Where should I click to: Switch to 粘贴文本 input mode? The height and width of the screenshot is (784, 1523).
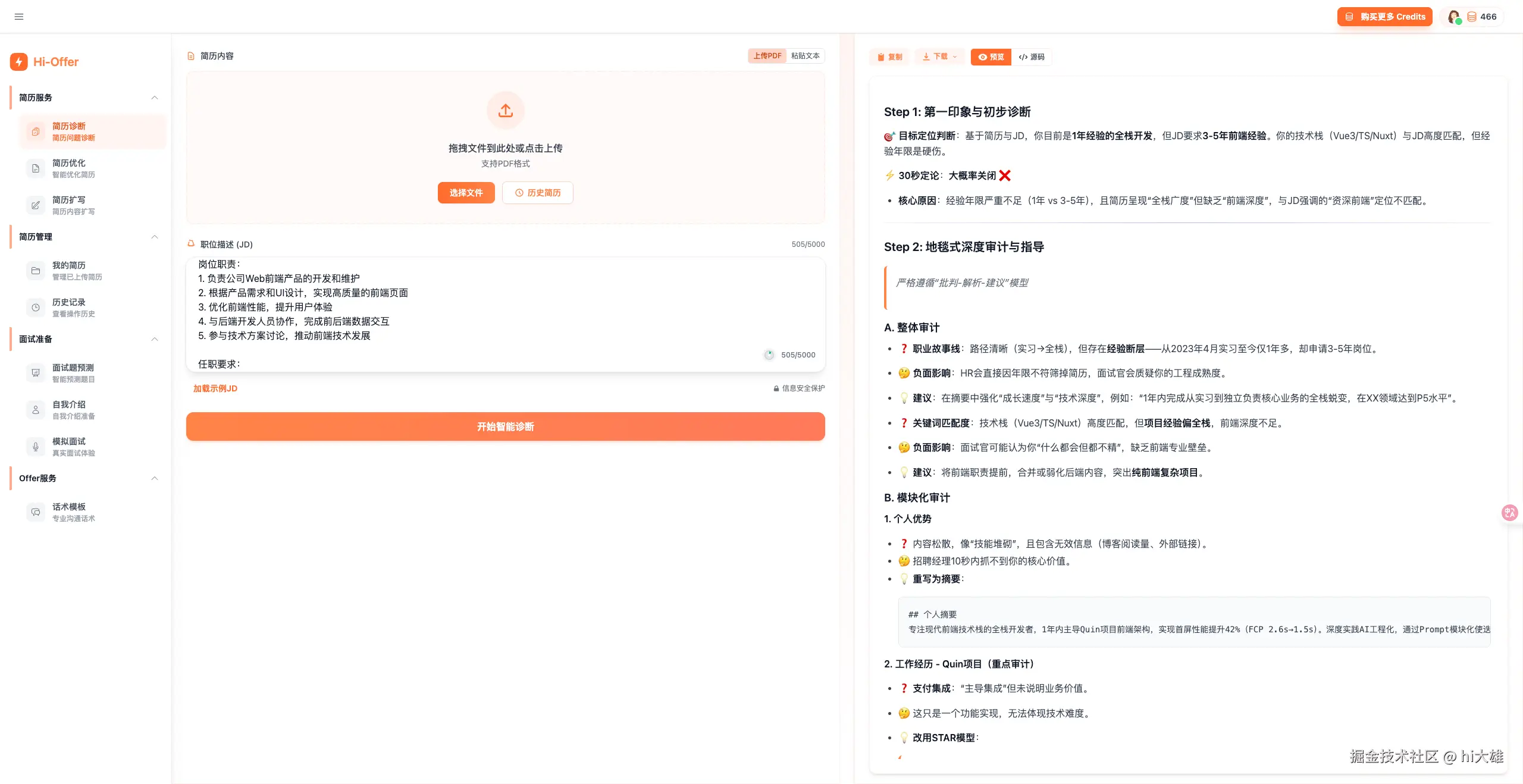pyautogui.click(x=805, y=56)
